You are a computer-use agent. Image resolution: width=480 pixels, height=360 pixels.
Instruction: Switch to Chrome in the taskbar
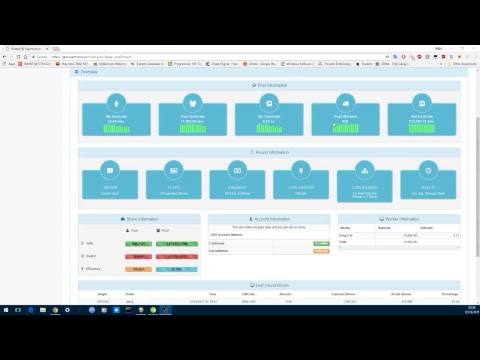[55, 310]
